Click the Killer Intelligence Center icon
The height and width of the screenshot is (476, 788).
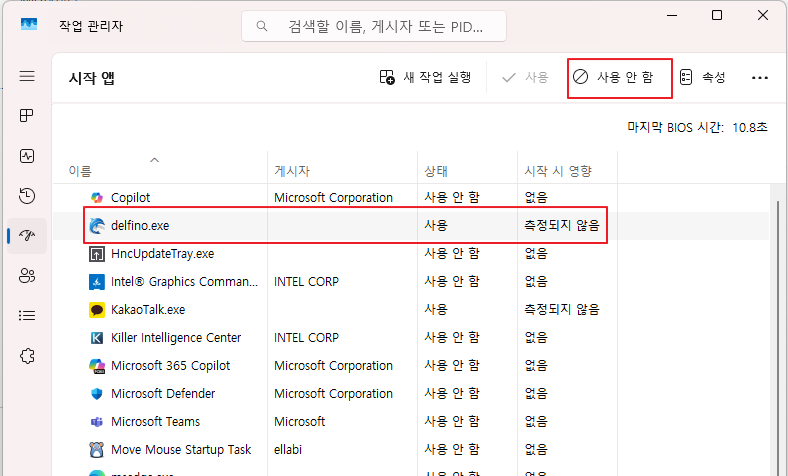click(x=96, y=338)
